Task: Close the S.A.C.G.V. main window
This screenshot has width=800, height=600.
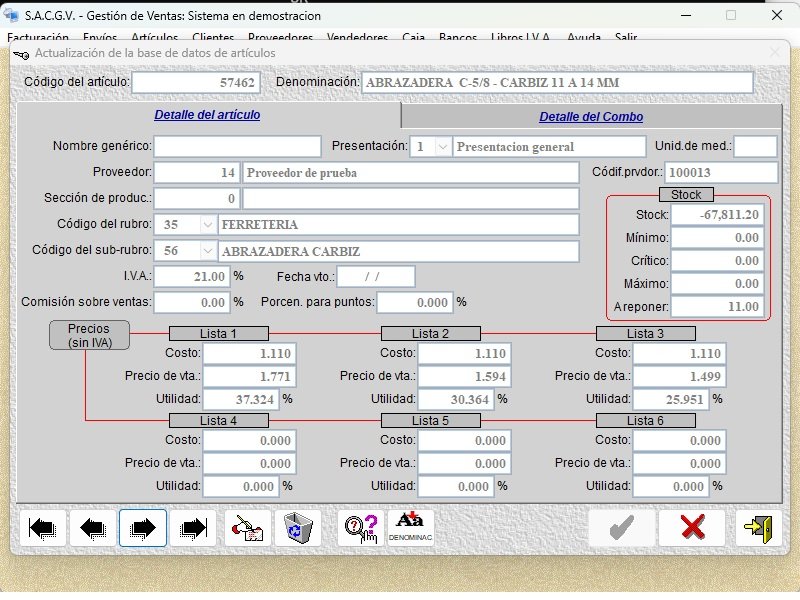Action: point(777,15)
